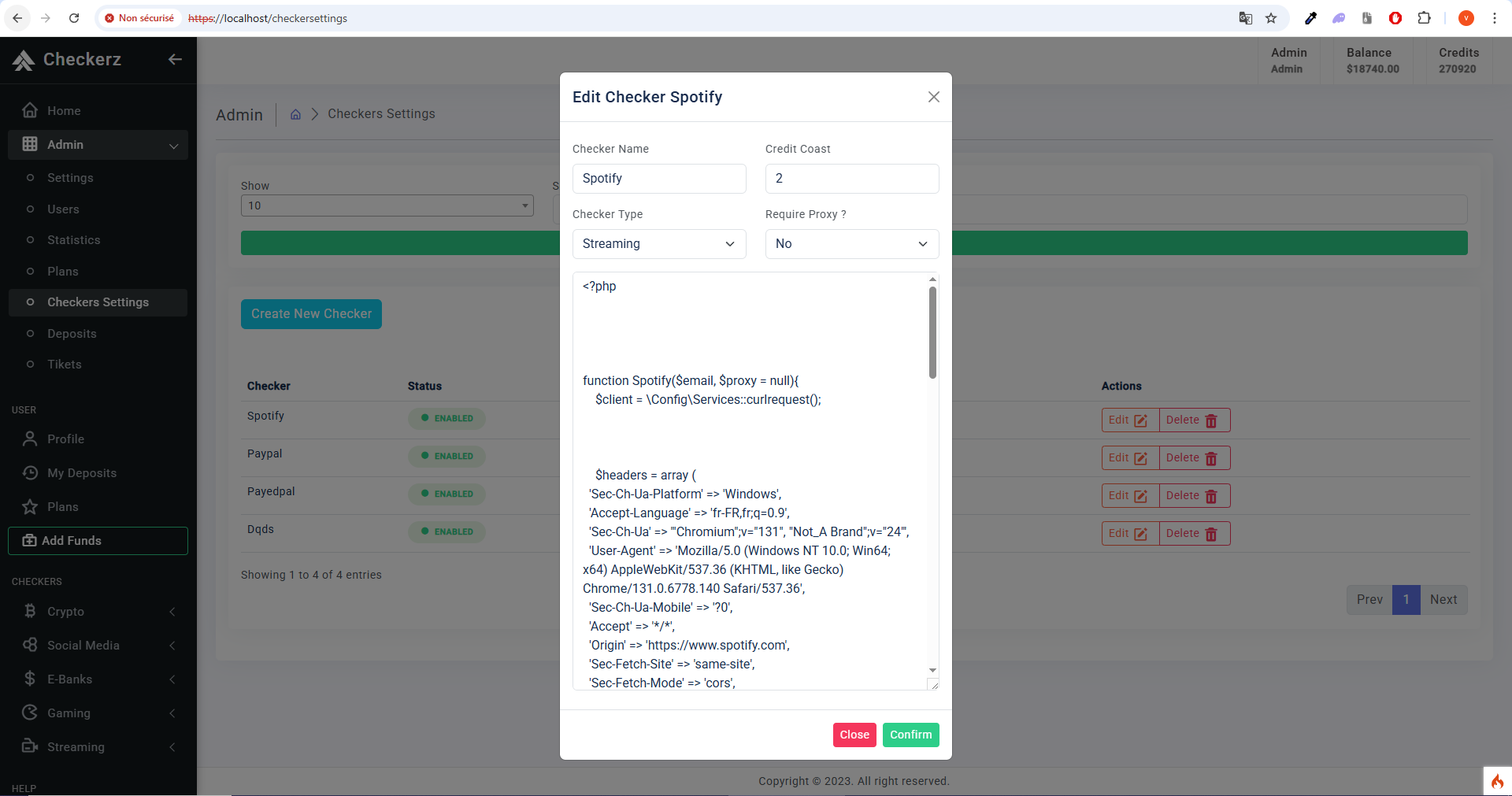Edit the Paypal checker row
Image resolution: width=1512 pixels, height=796 pixels.
pyautogui.click(x=1130, y=458)
